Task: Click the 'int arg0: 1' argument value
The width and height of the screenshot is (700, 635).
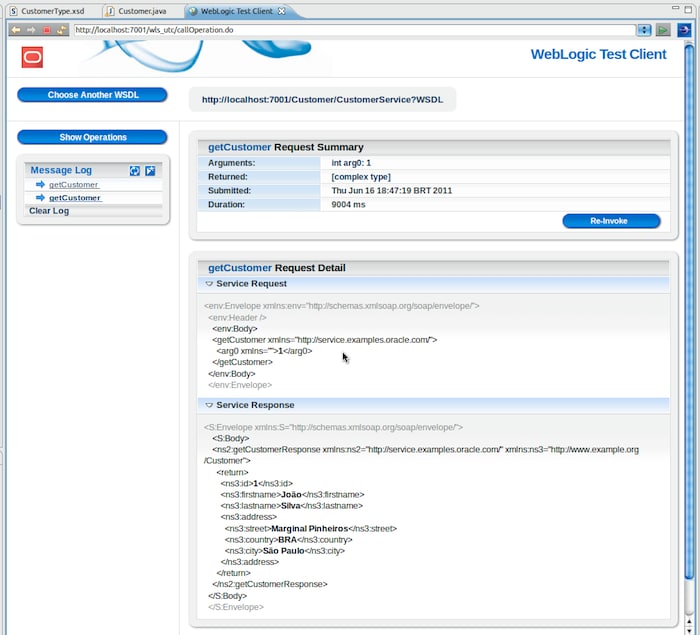Action: [x=351, y=163]
